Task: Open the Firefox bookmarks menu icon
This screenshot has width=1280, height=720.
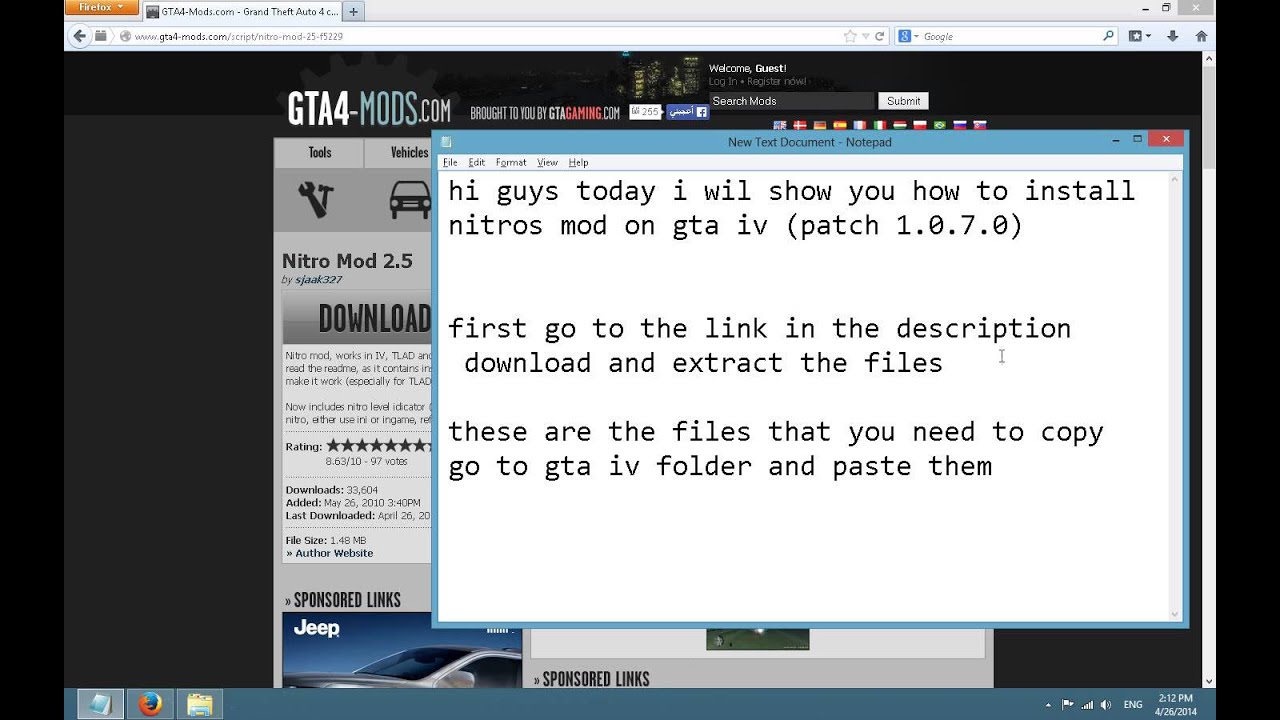Action: (1139, 36)
